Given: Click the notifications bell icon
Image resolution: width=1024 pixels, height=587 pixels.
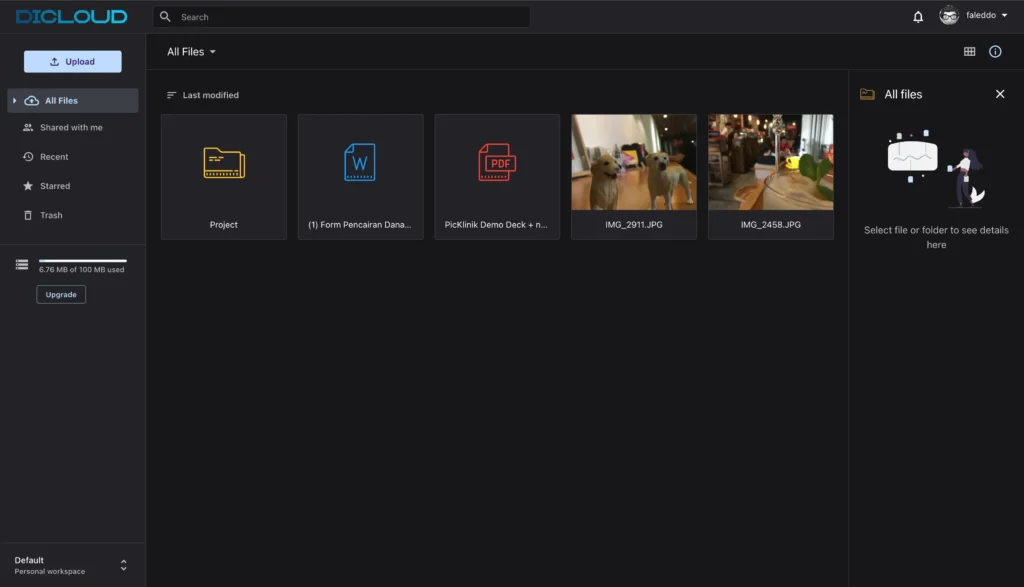Looking at the screenshot, I should coord(918,17).
